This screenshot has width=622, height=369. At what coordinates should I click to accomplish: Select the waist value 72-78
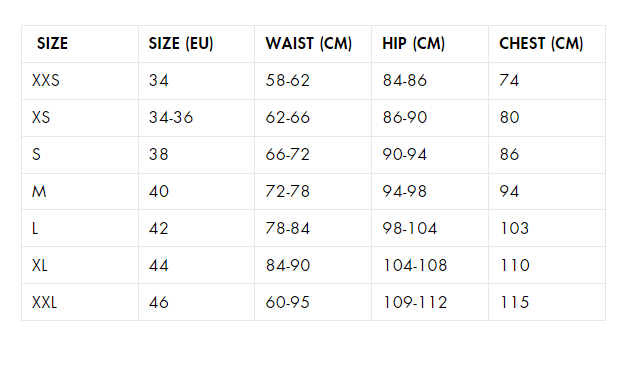288,192
